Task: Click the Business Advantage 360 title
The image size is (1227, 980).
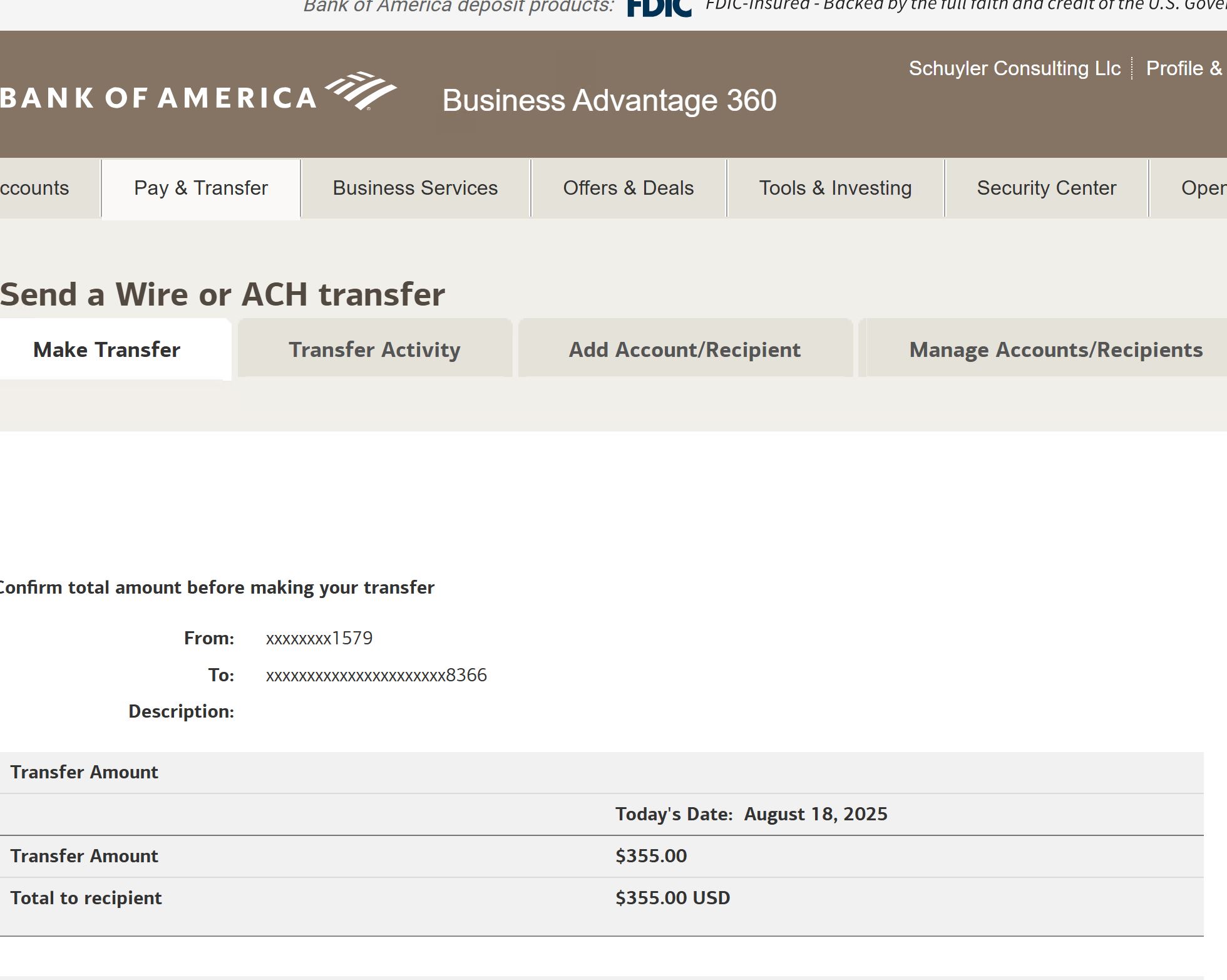Action: [x=609, y=100]
